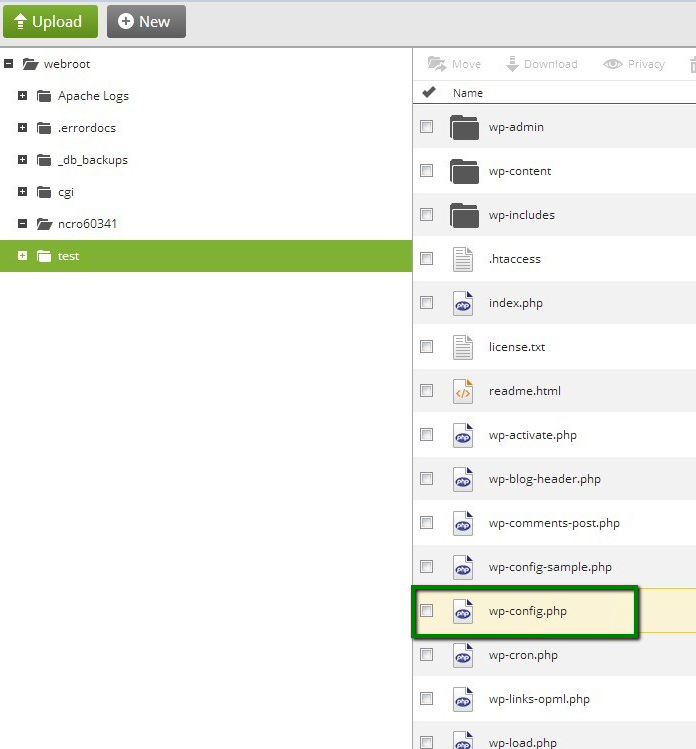Image resolution: width=696 pixels, height=749 pixels.
Task: Click the .htaccess document icon
Action: 463,259
